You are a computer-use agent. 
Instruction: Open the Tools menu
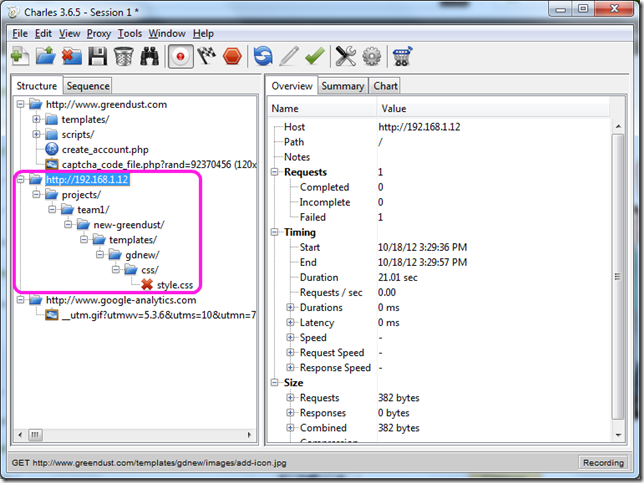pos(130,34)
